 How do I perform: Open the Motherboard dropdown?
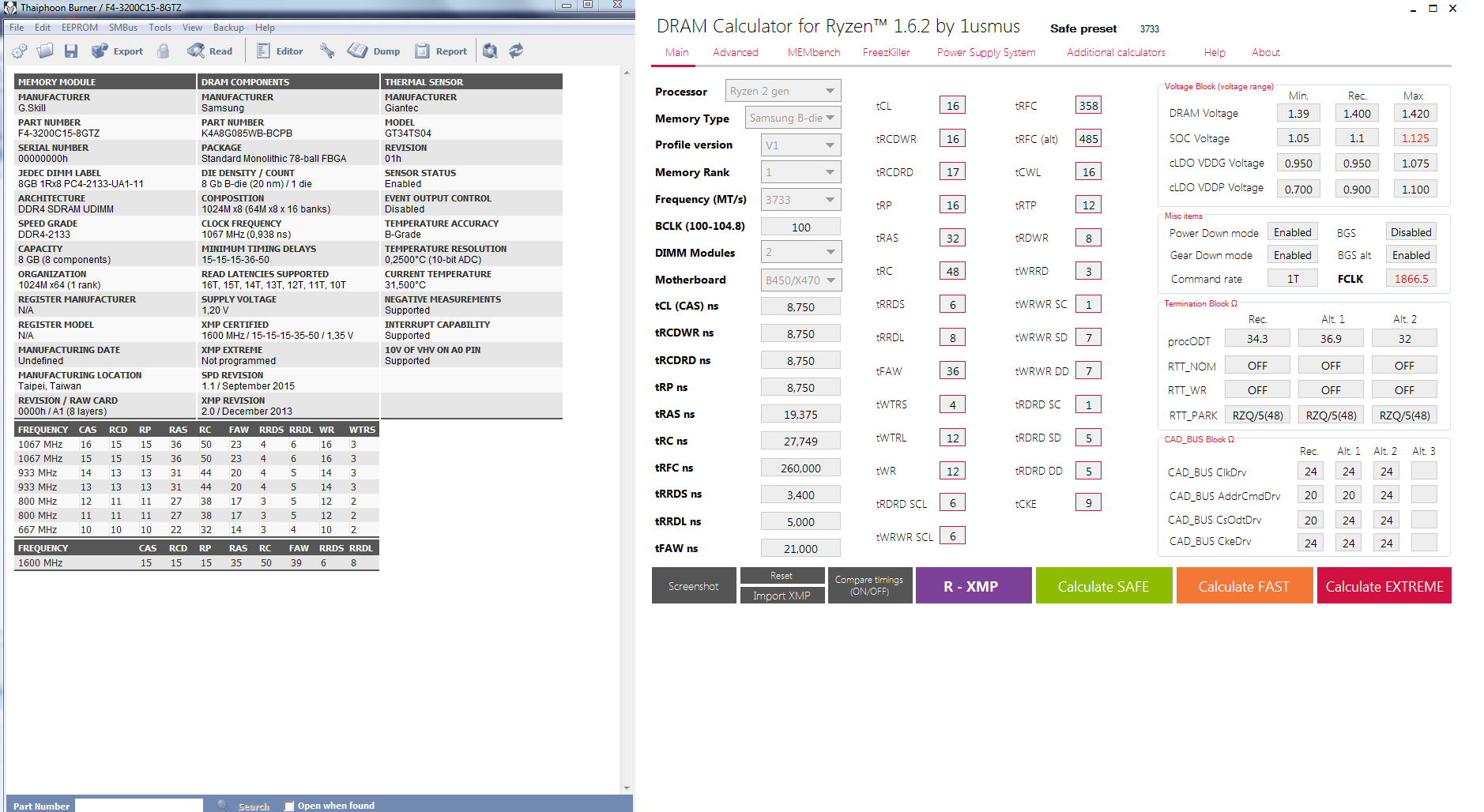click(x=800, y=280)
